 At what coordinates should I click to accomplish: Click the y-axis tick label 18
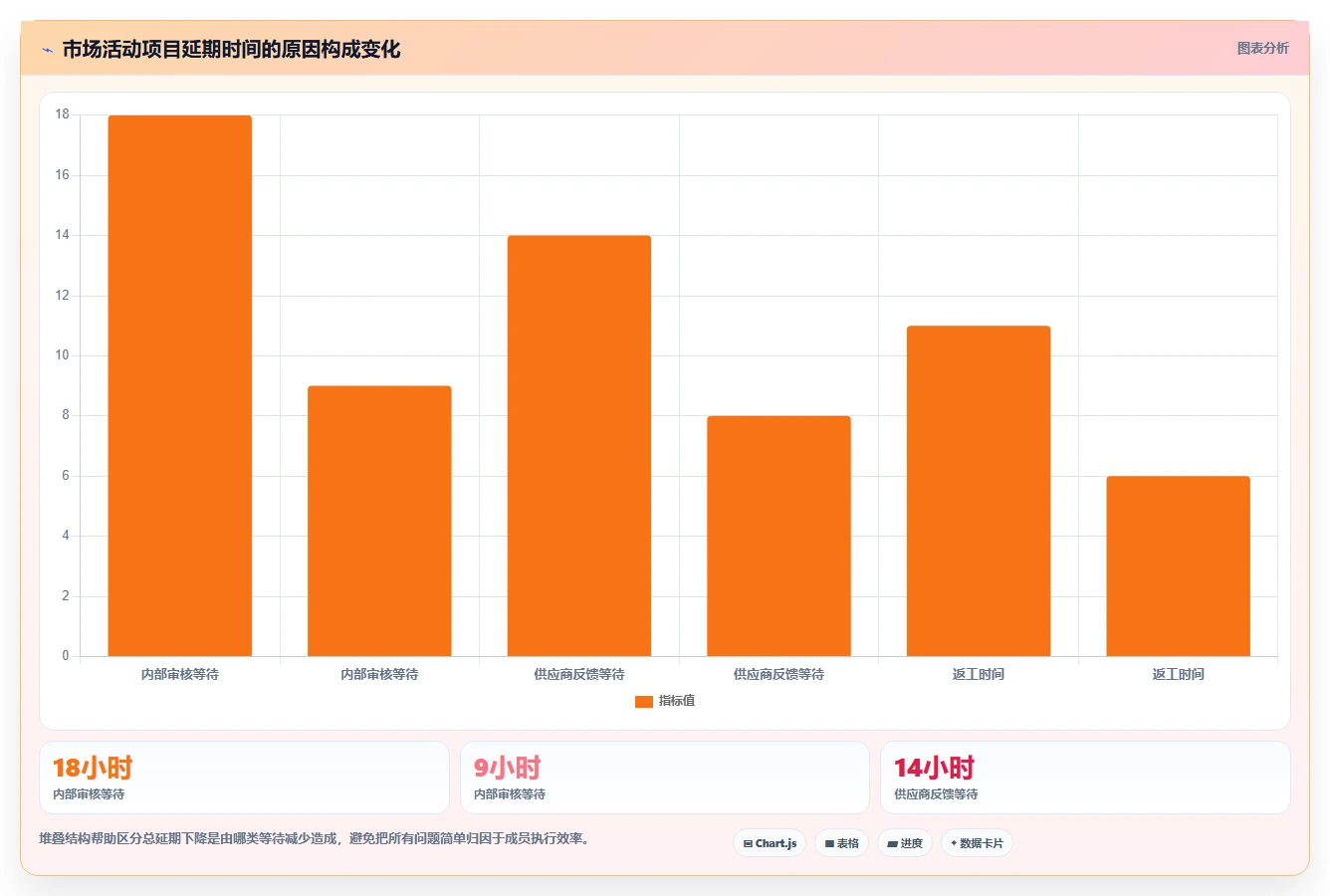pos(63,114)
